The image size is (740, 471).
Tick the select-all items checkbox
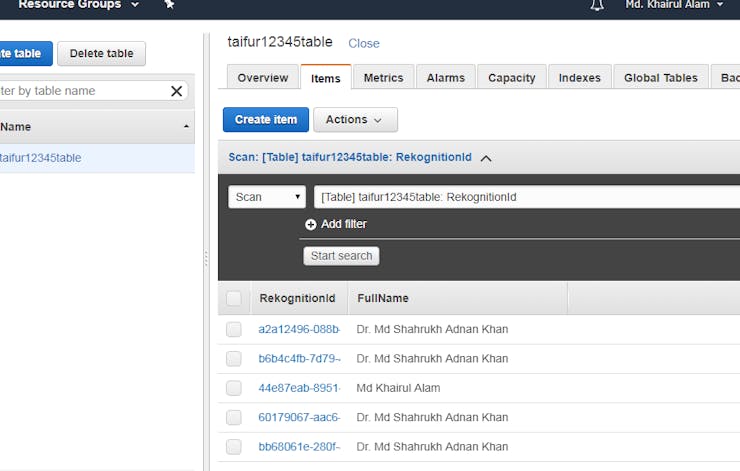pyautogui.click(x=233, y=298)
